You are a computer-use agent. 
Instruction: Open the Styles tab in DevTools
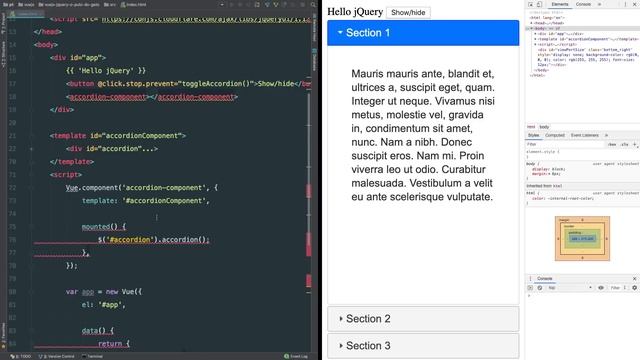coord(533,135)
